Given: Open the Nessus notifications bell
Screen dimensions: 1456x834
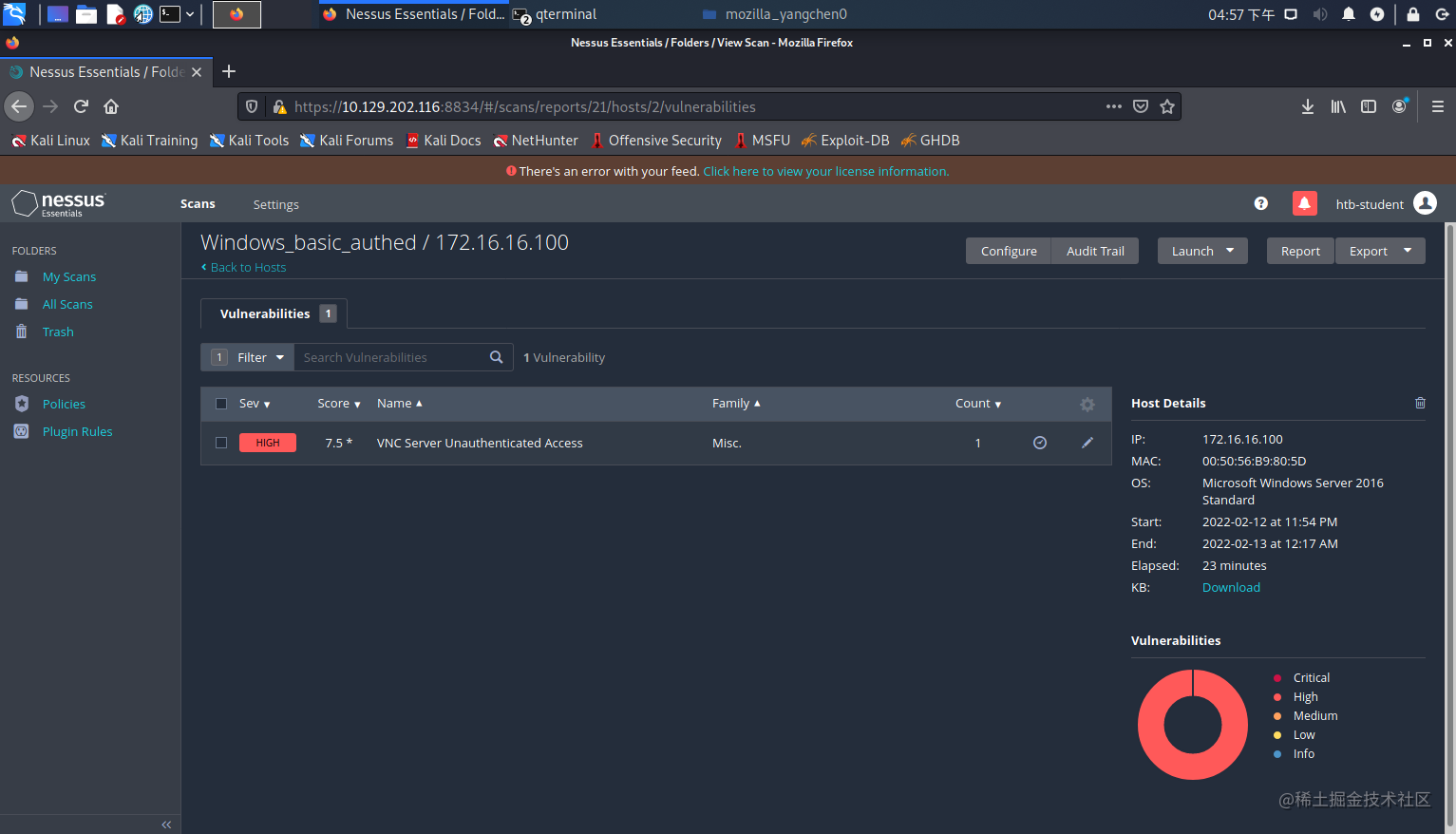Looking at the screenshot, I should (1304, 203).
